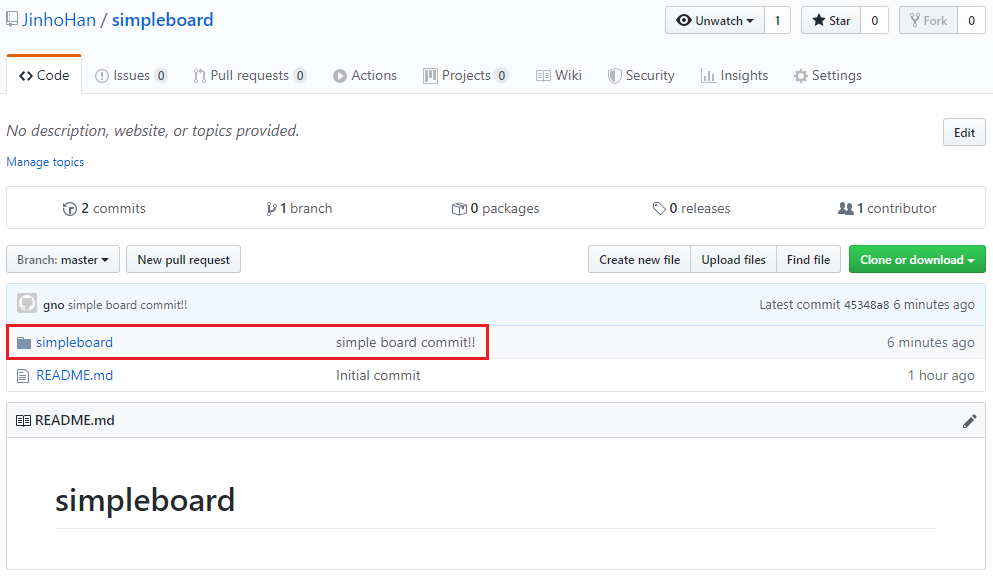Open the README.md file link
This screenshot has height=576, width=993.
tap(74, 375)
